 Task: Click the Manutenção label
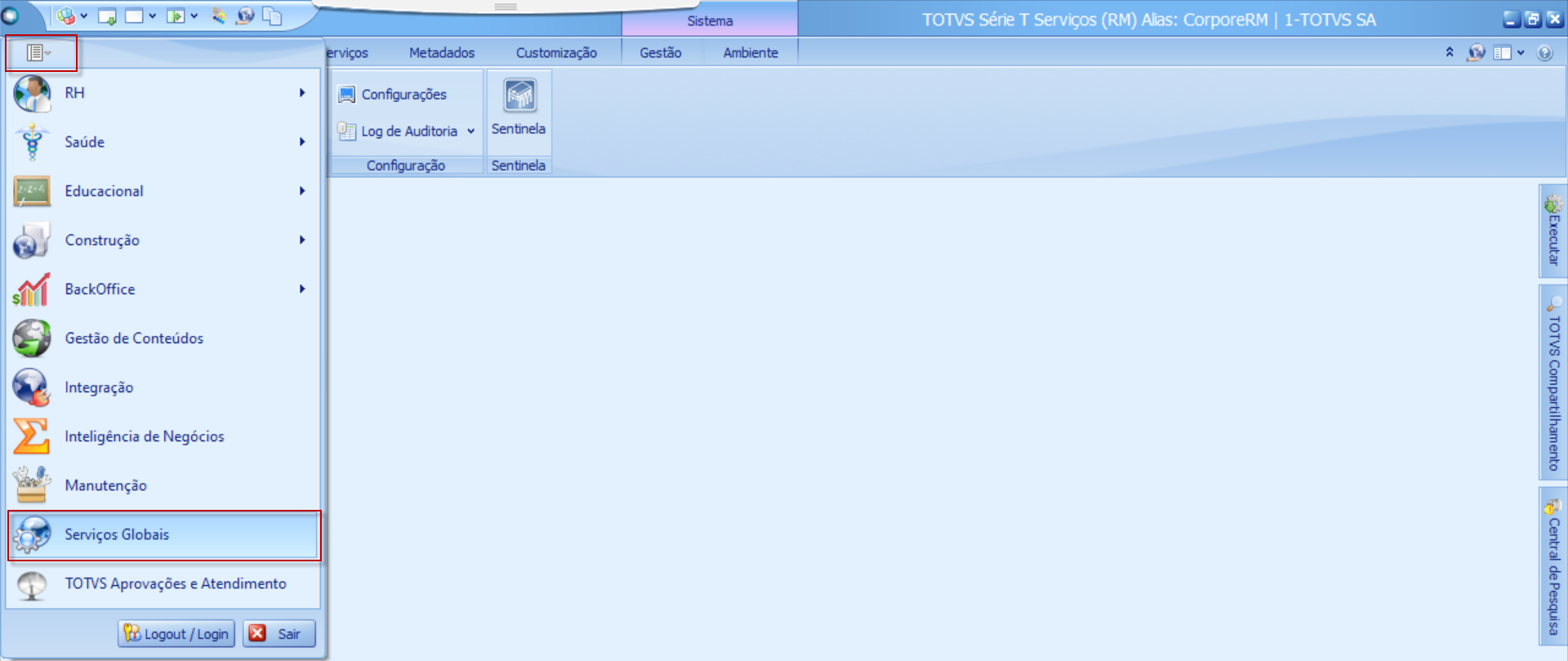click(x=106, y=486)
